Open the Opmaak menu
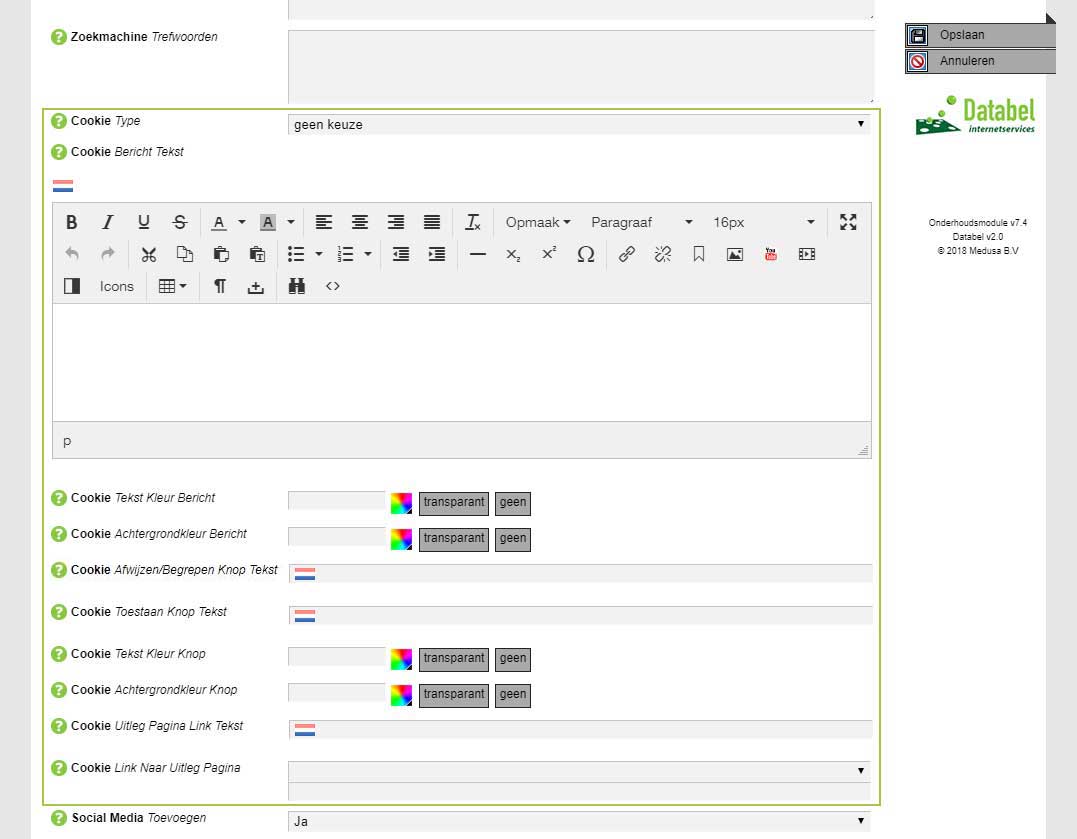1077x839 pixels. click(x=537, y=222)
